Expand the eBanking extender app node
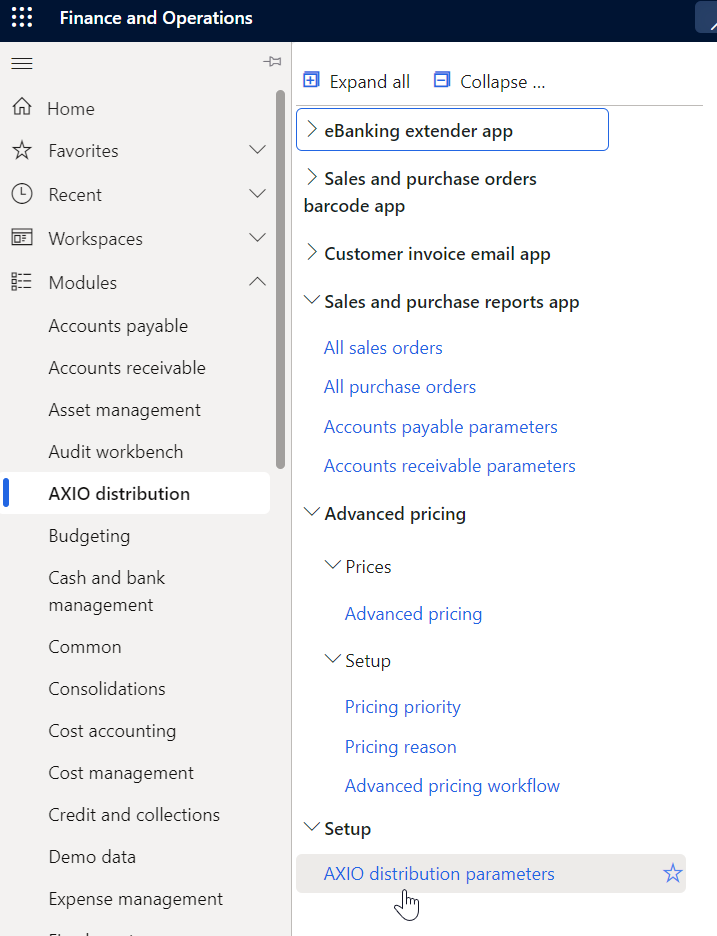Screen dimensions: 717x936 312,129
